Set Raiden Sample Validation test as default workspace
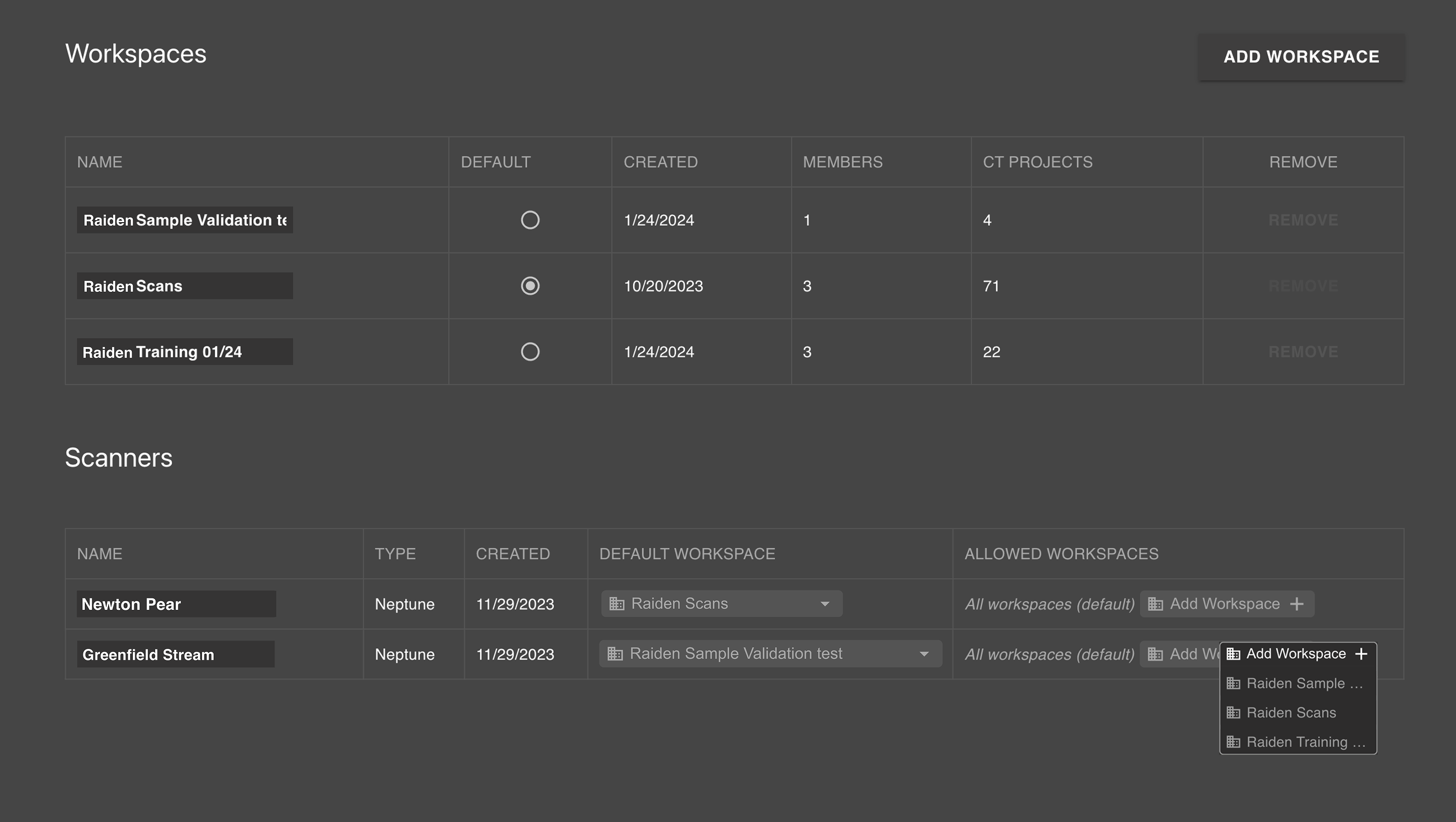The width and height of the screenshot is (1456, 822). pos(530,220)
